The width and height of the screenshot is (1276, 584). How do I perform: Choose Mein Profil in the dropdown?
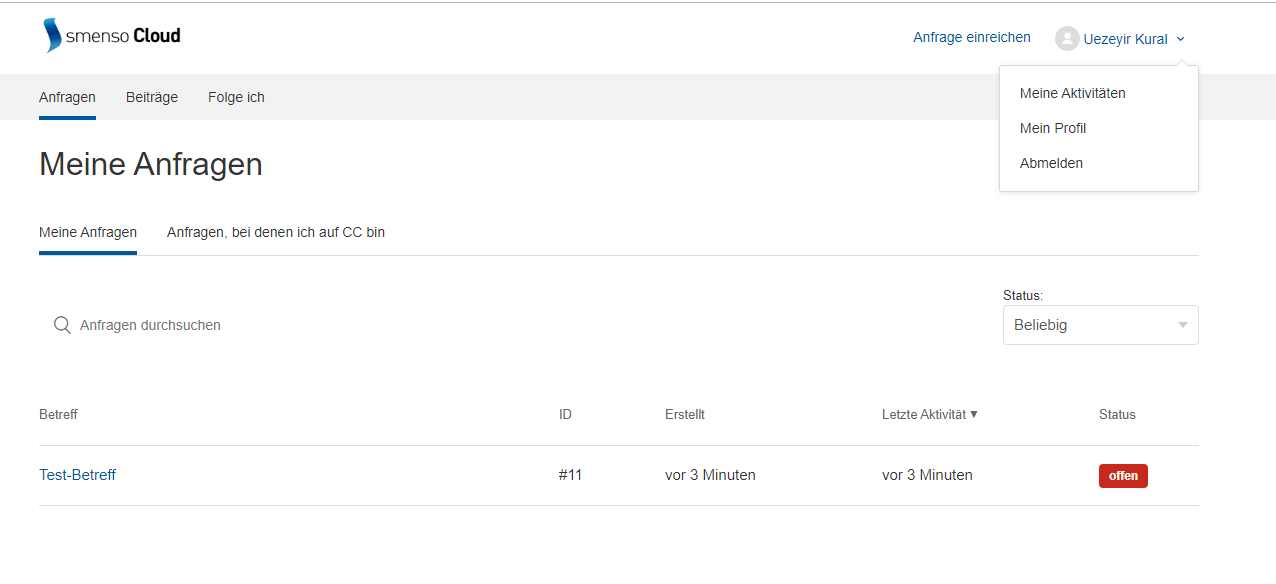1053,128
